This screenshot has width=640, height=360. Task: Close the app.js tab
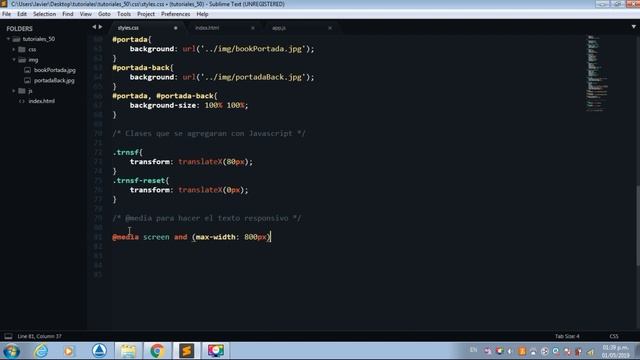[x=330, y=28]
